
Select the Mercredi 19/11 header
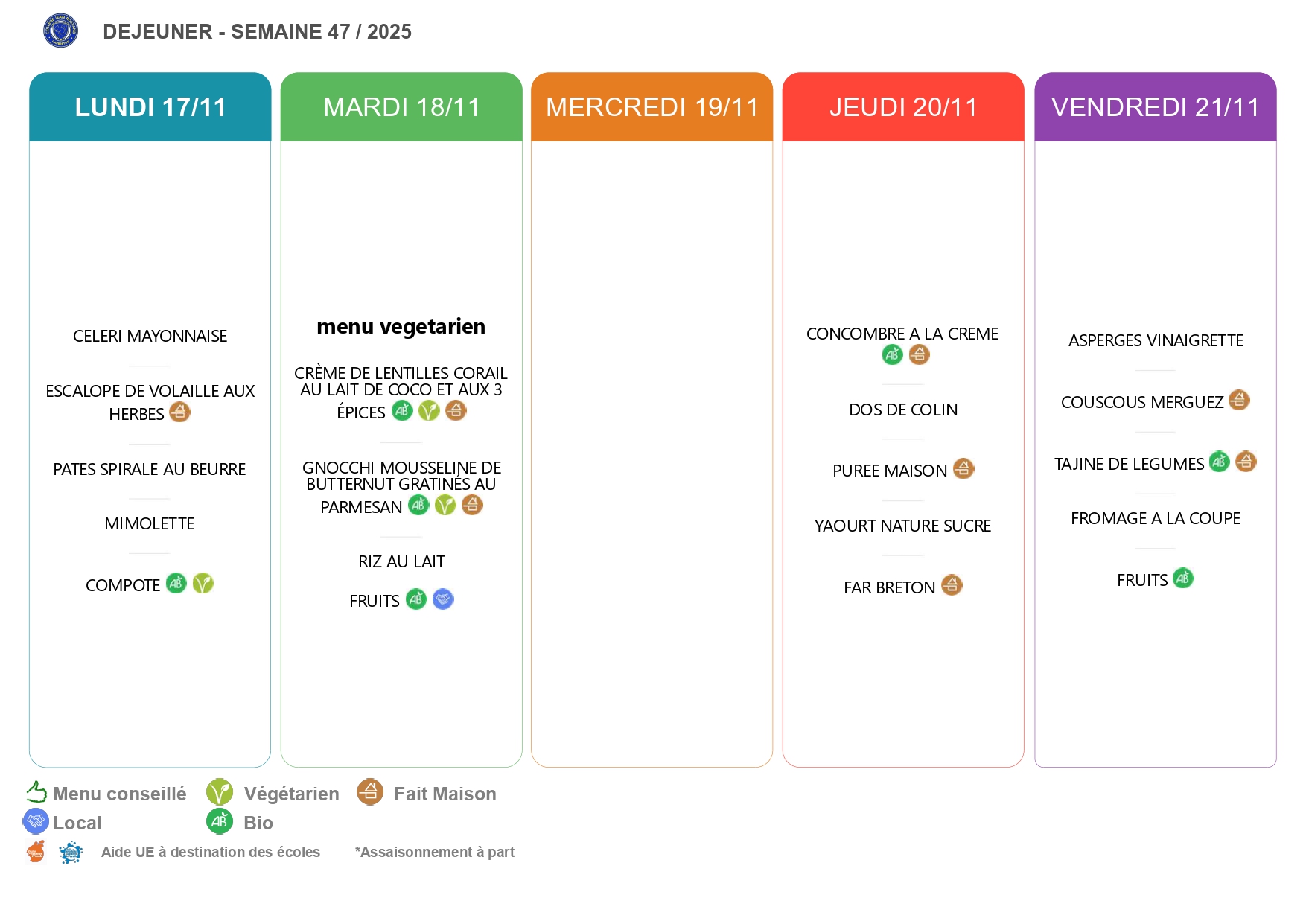pos(652,107)
